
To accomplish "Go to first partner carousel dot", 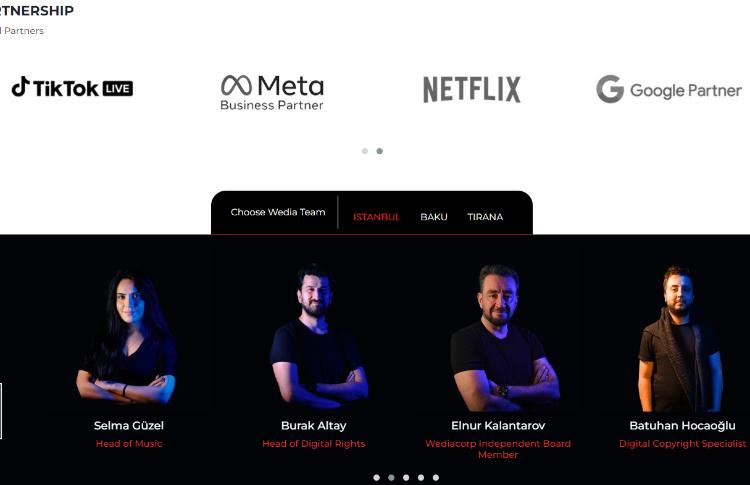I will [365, 151].
